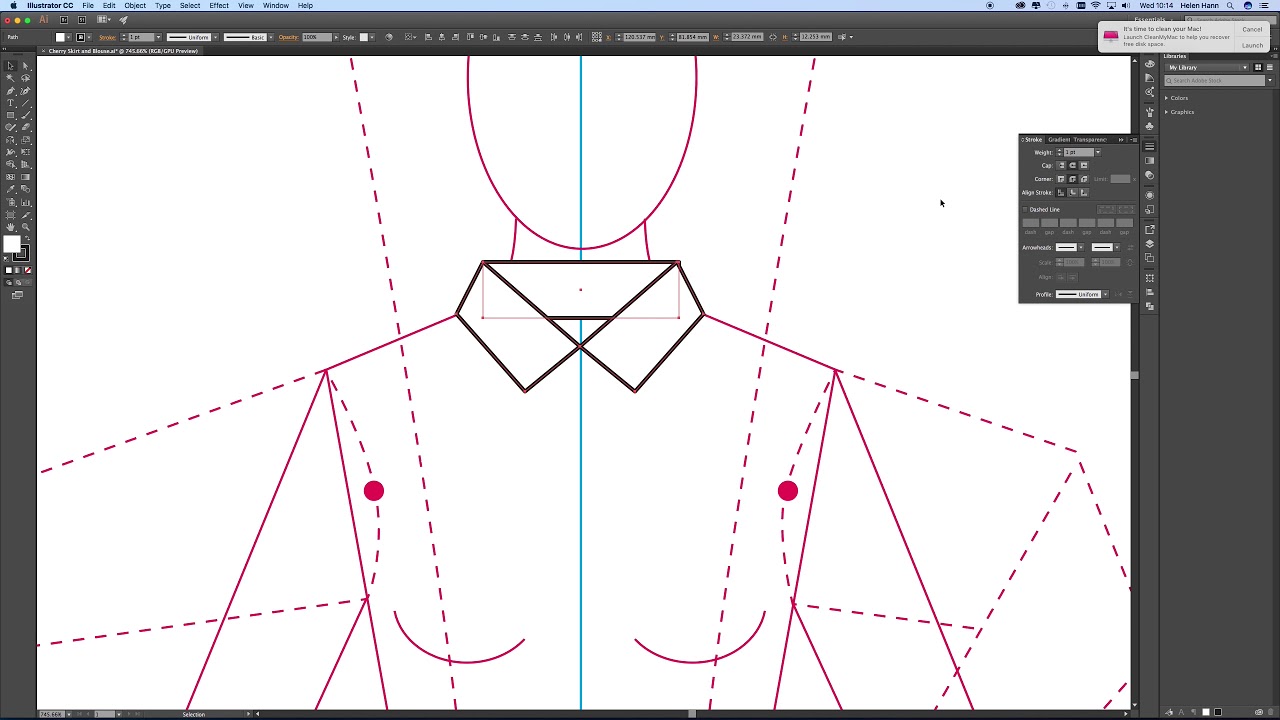Image resolution: width=1280 pixels, height=720 pixels.
Task: Pick the Eyedropper tool
Action: pos(11,190)
